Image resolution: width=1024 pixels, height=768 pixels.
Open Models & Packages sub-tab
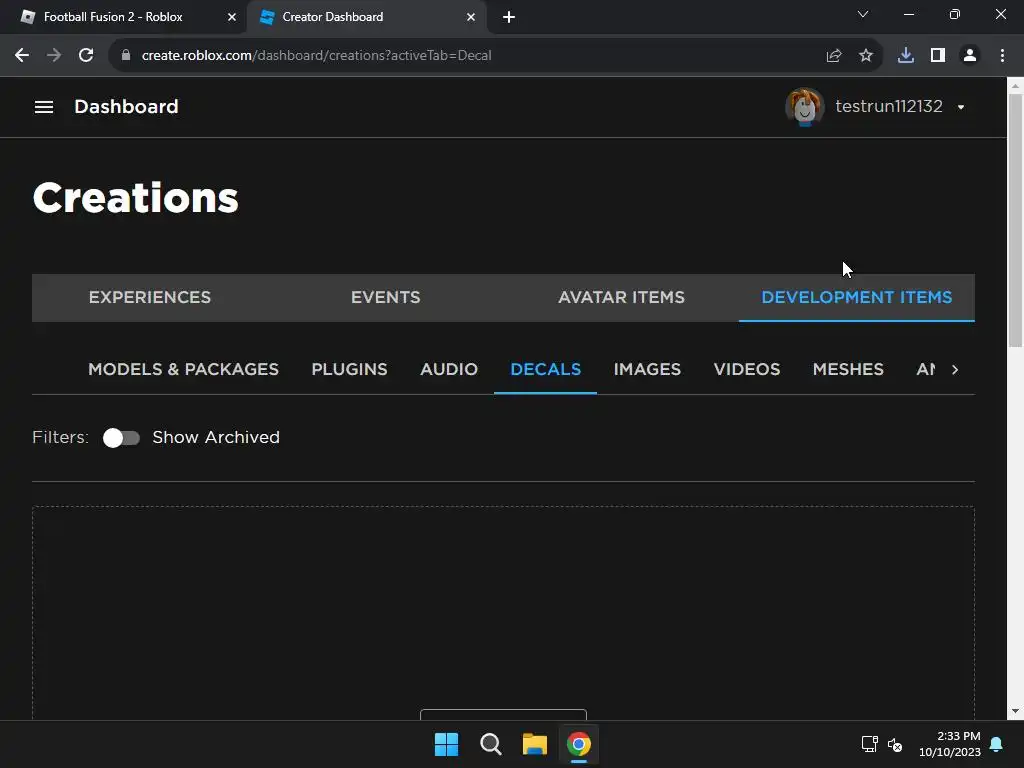(184, 370)
